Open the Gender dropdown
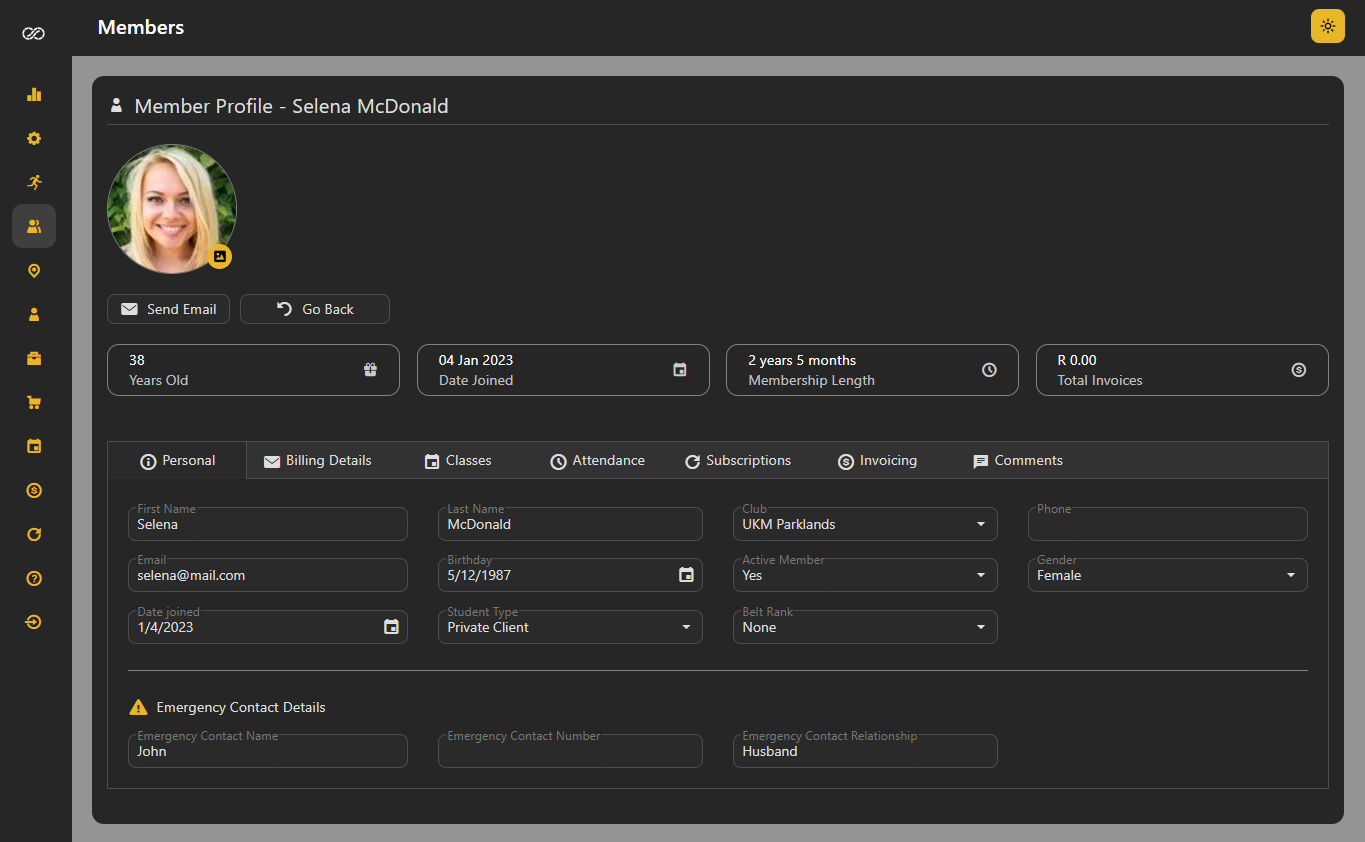1365x842 pixels. pos(1167,575)
